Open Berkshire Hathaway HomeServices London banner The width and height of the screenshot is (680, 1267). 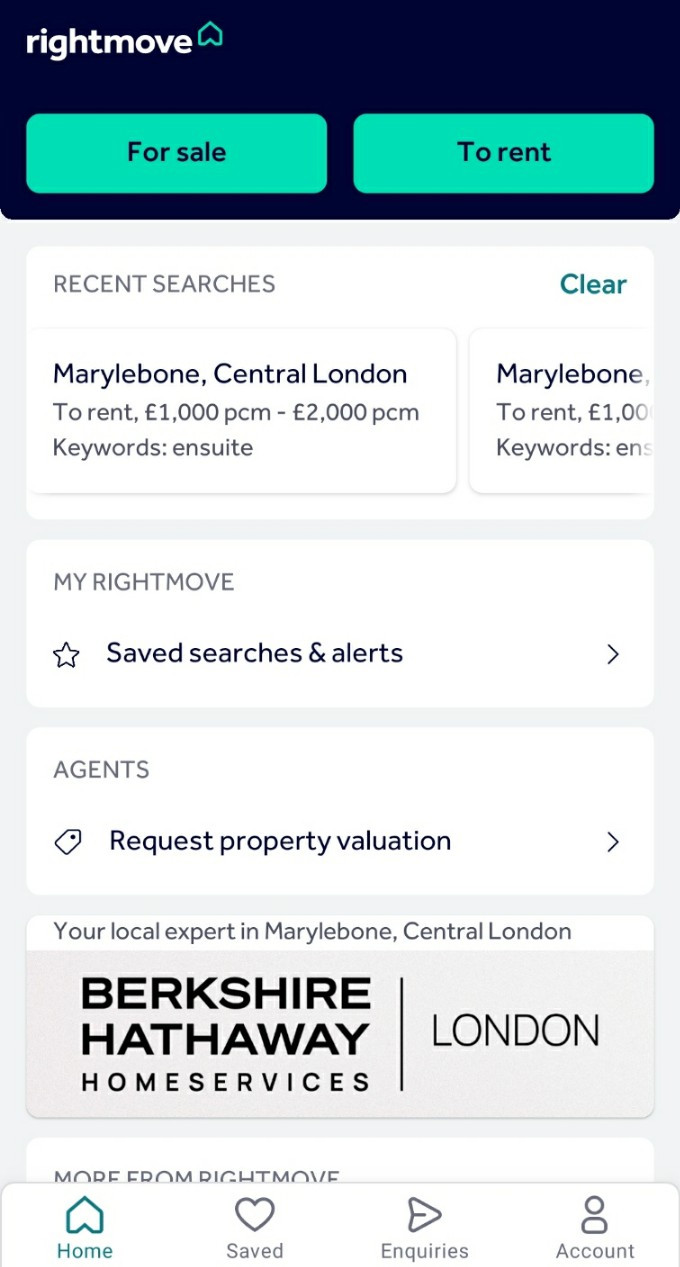click(x=340, y=1032)
